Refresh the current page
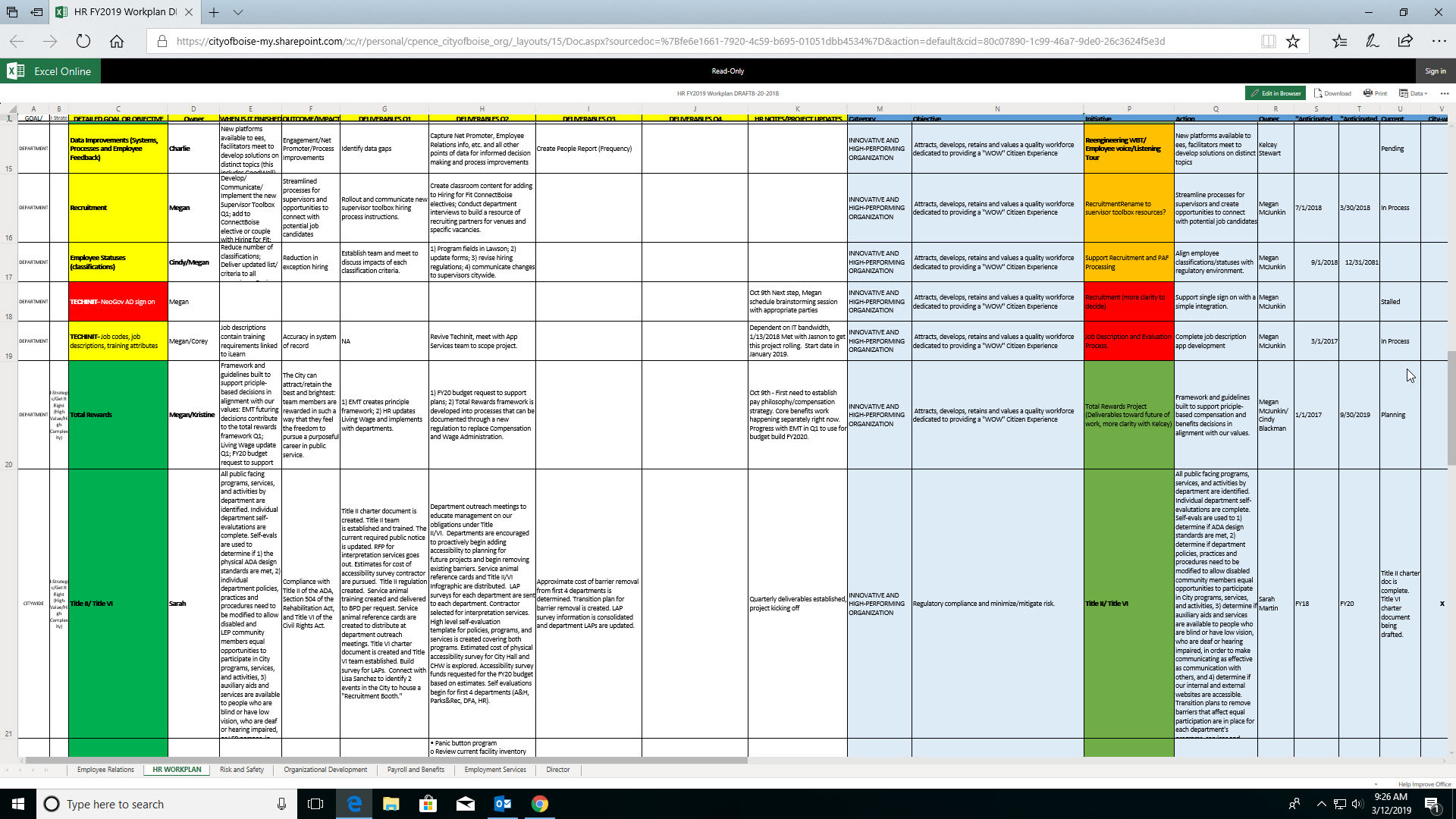Image resolution: width=1456 pixels, height=819 pixels. [x=83, y=42]
